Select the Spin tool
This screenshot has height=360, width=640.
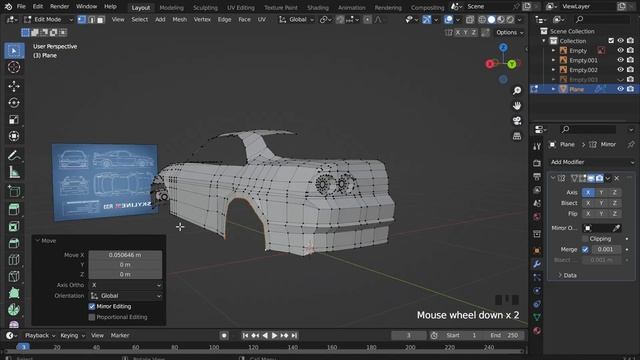(14, 310)
